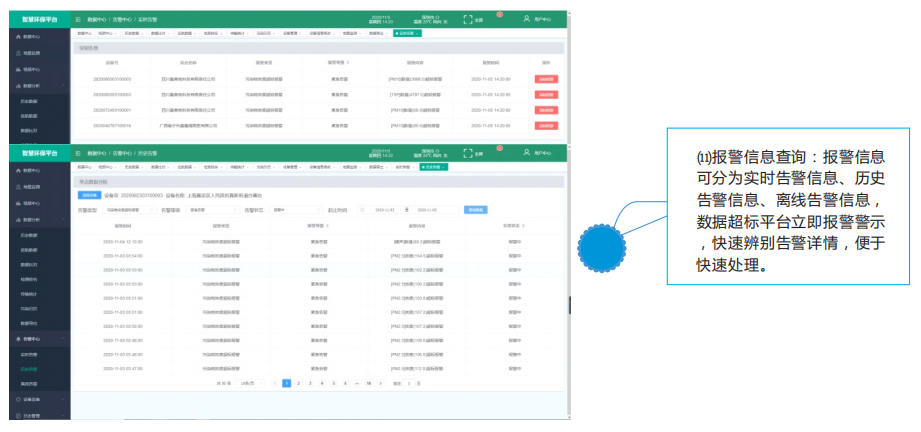
Task: Click fullscreen icon in lower header
Action: click(x=468, y=155)
